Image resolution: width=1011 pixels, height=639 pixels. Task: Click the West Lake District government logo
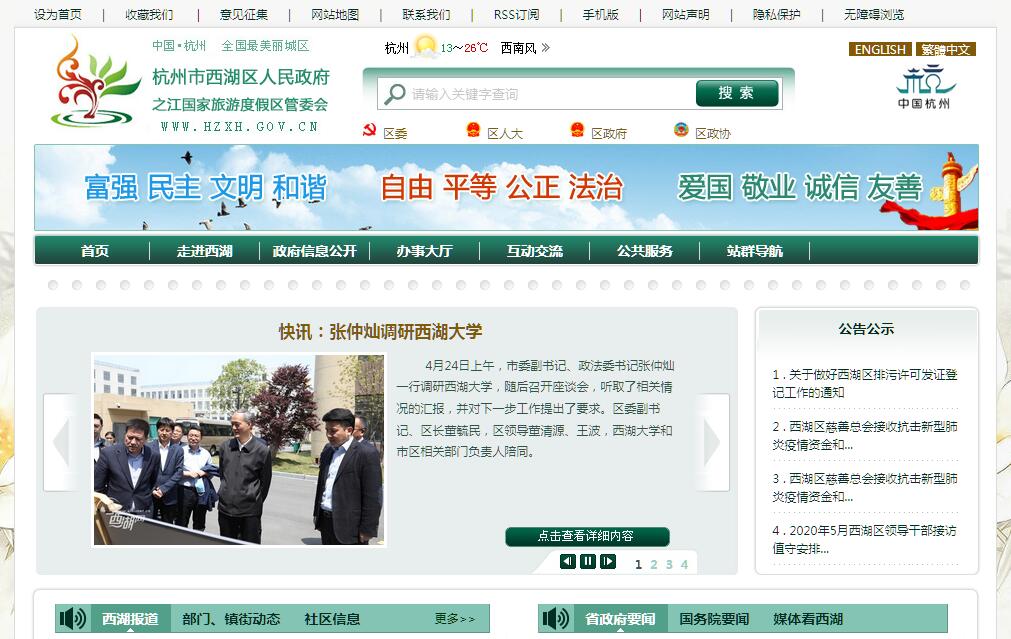(x=94, y=82)
